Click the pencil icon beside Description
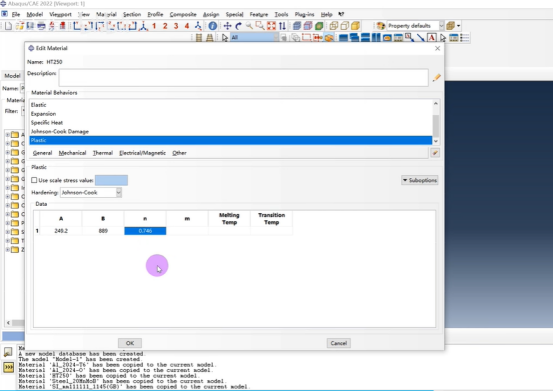 436,77
